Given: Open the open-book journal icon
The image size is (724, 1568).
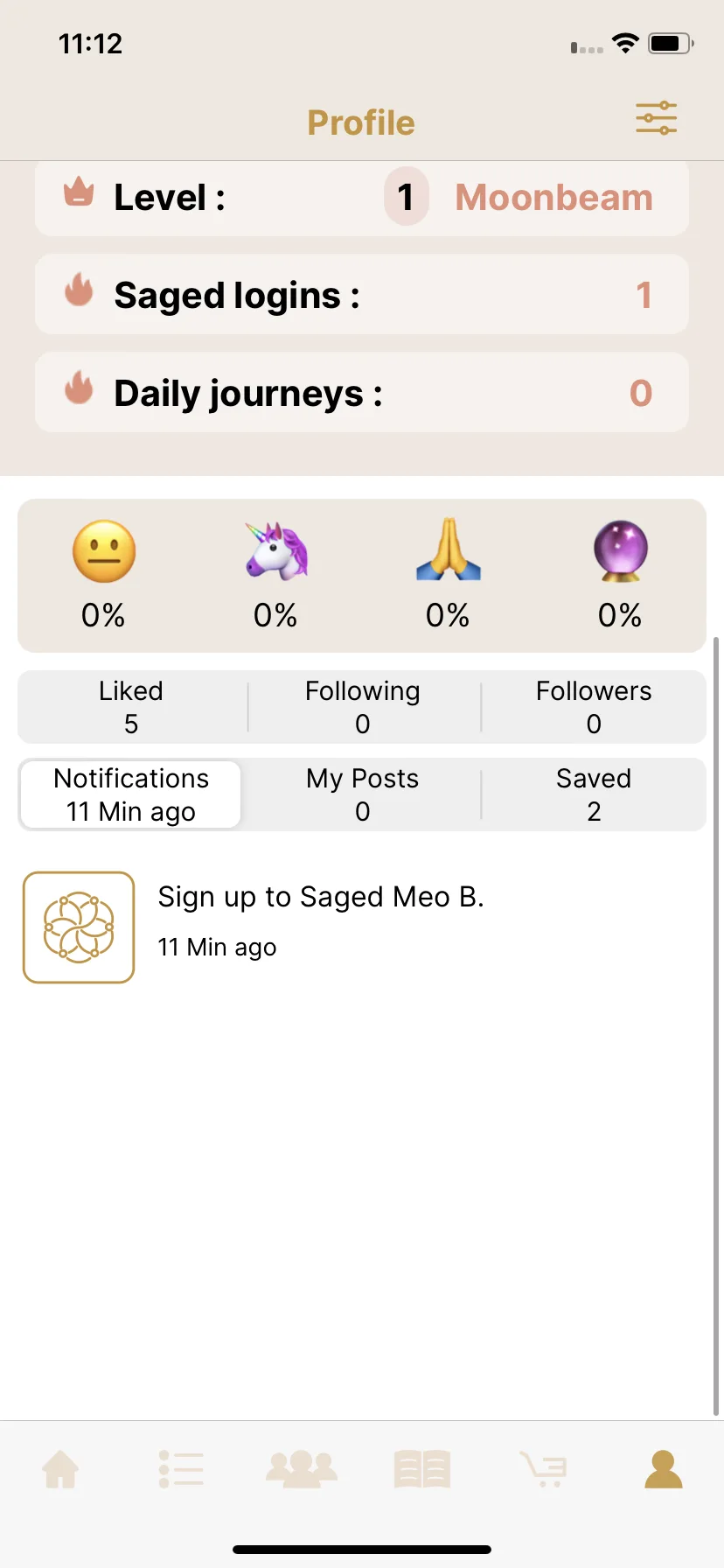Looking at the screenshot, I should [x=422, y=1469].
